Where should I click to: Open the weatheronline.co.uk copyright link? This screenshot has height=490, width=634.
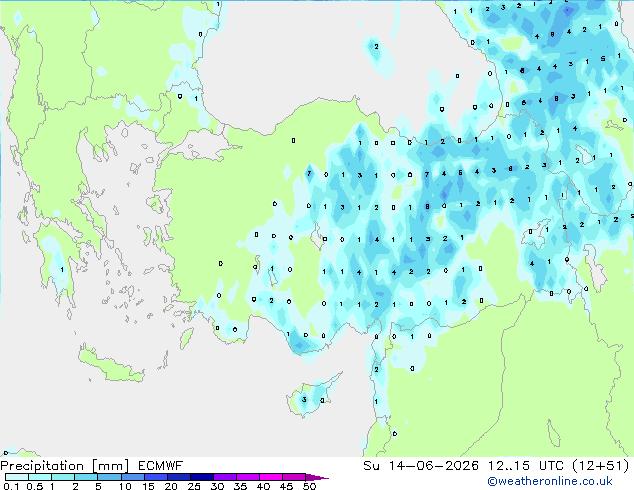coord(549,481)
